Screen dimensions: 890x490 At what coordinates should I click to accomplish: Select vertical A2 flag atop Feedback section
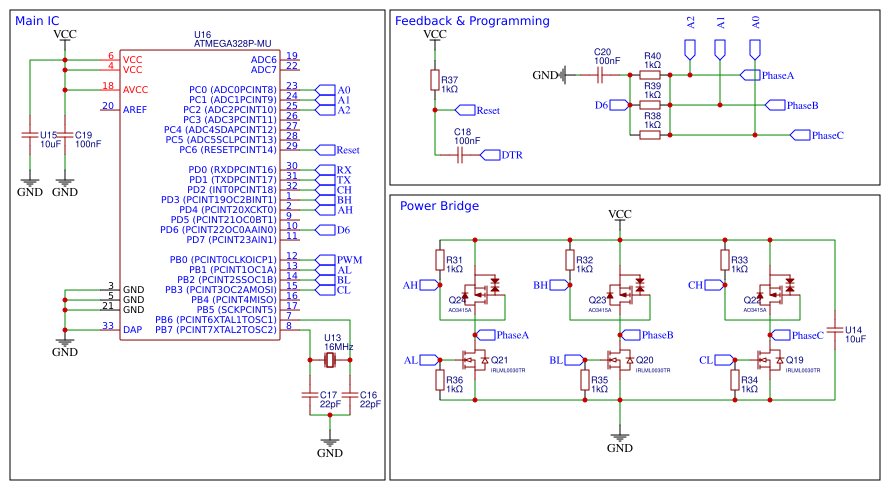point(690,50)
